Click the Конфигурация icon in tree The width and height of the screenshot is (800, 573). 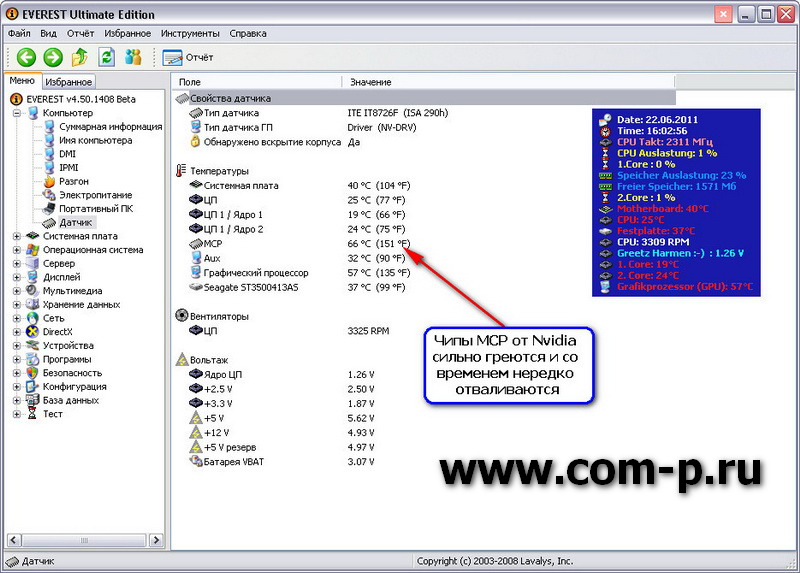pyautogui.click(x=33, y=387)
